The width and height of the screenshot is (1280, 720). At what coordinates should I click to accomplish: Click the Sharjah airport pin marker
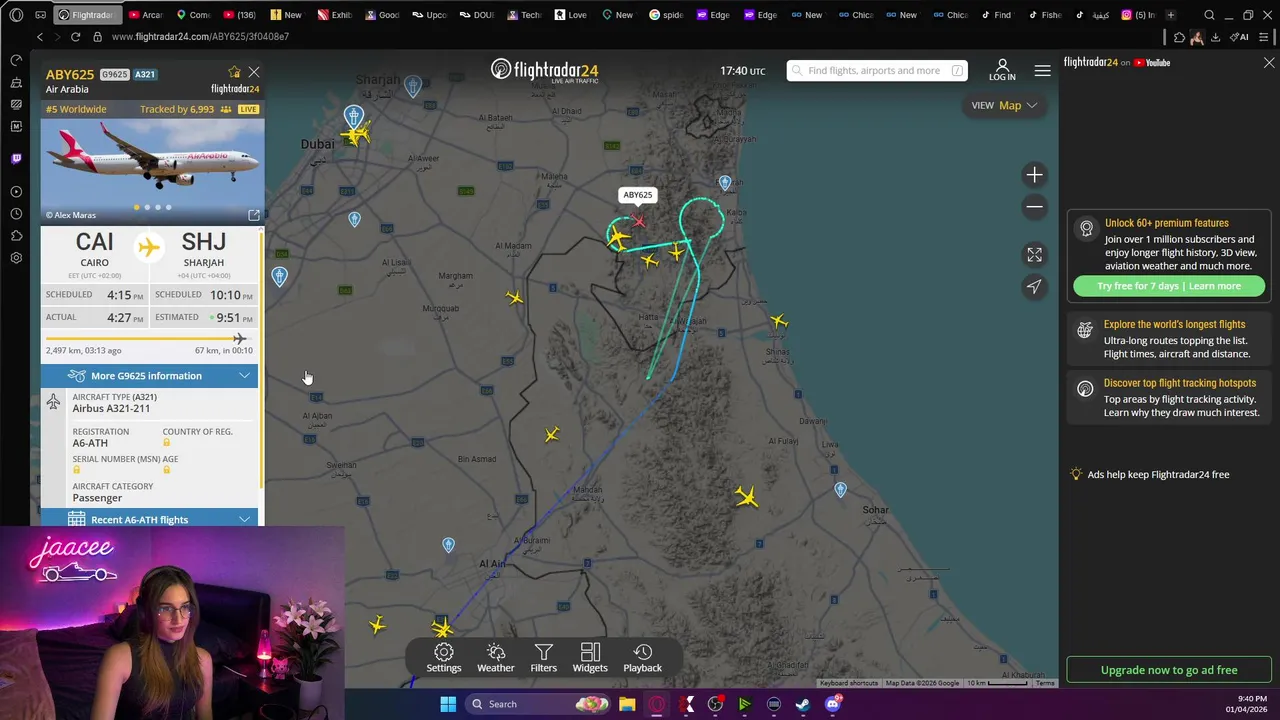[413, 87]
